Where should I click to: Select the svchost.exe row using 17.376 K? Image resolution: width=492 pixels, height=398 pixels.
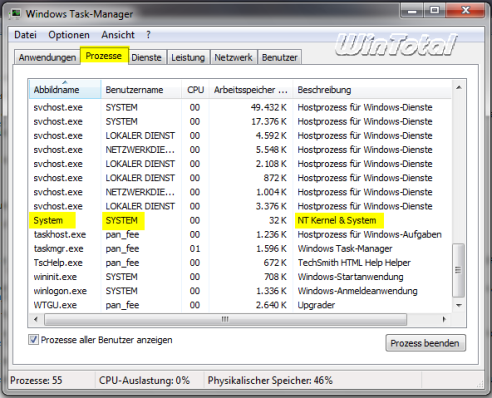pyautogui.click(x=240, y=121)
